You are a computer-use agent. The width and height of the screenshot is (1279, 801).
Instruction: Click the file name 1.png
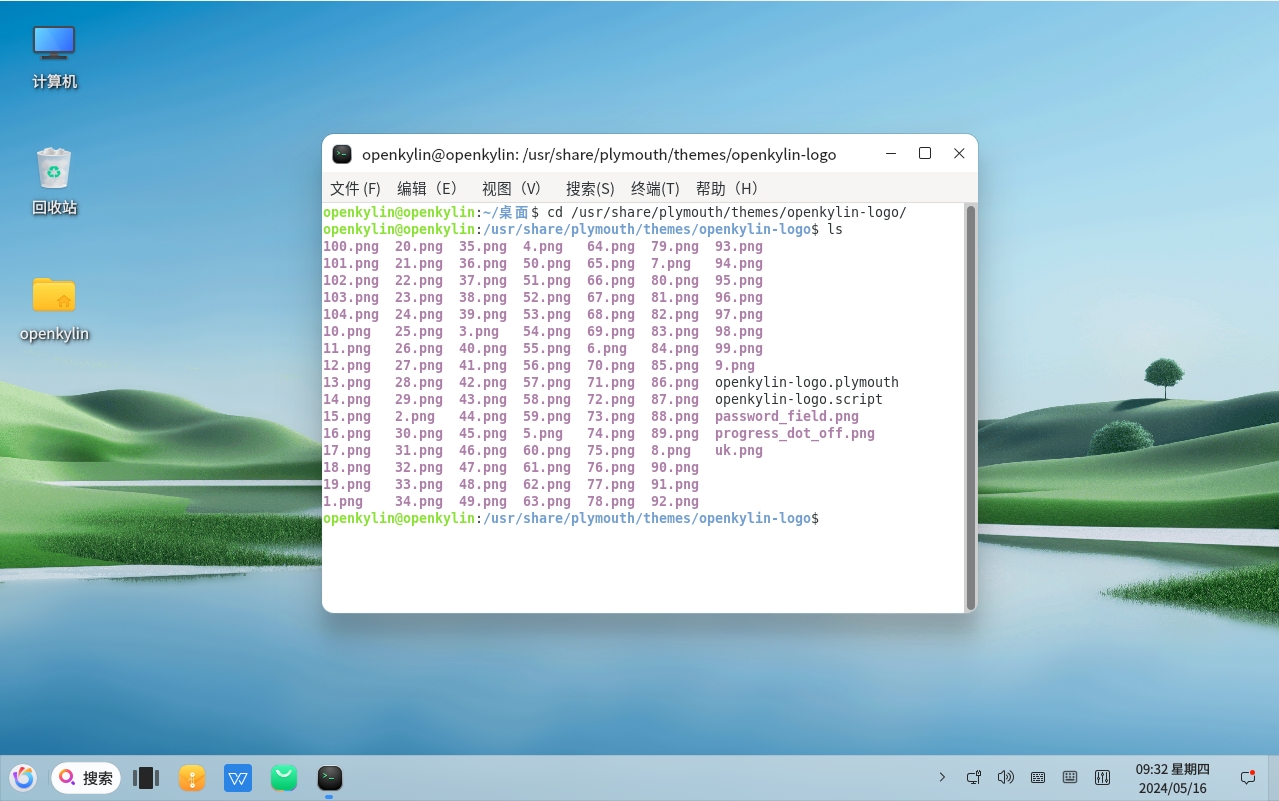(x=342, y=501)
